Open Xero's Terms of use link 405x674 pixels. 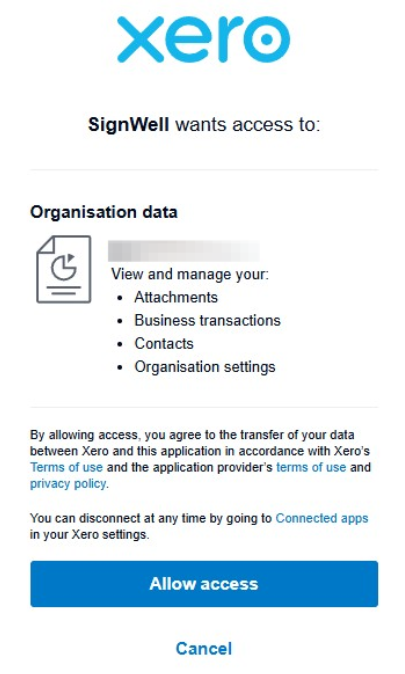66,467
